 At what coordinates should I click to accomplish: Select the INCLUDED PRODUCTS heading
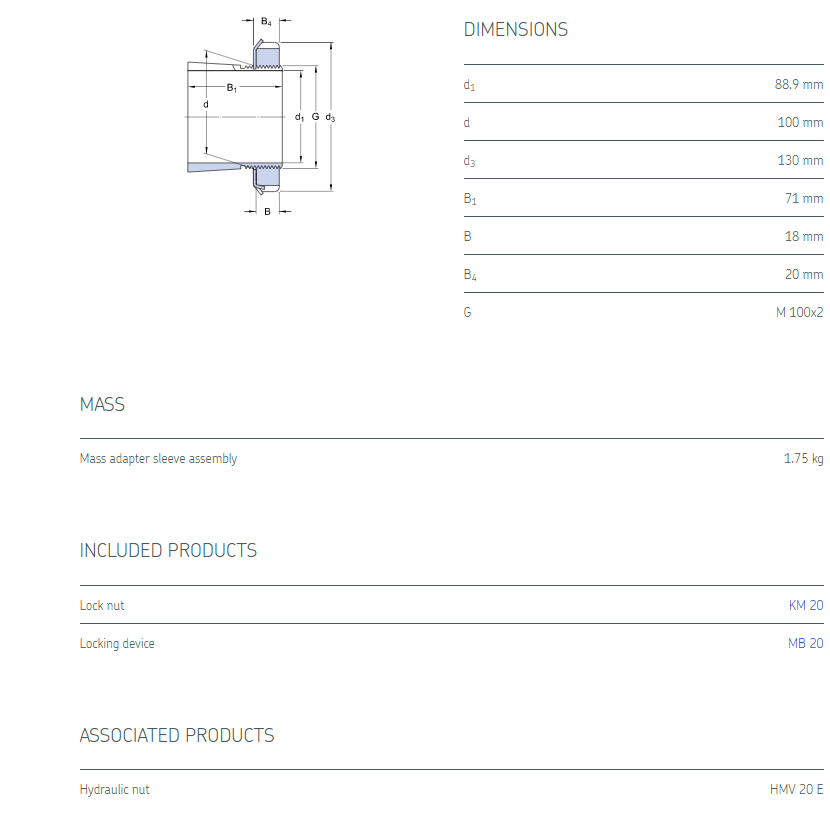coord(168,551)
